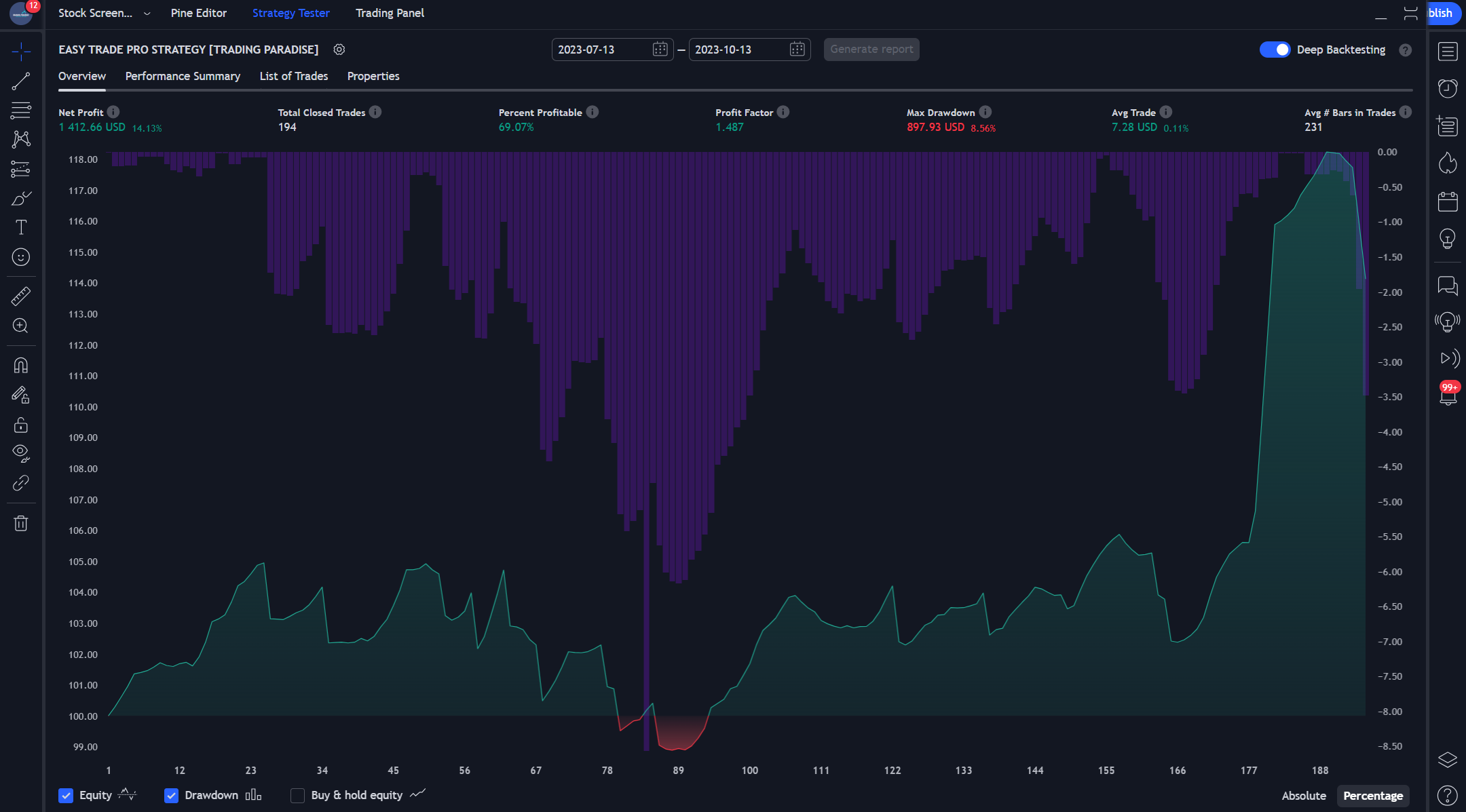Switch chart scale to Absolute
This screenshot has width=1466, height=812.
[1303, 796]
